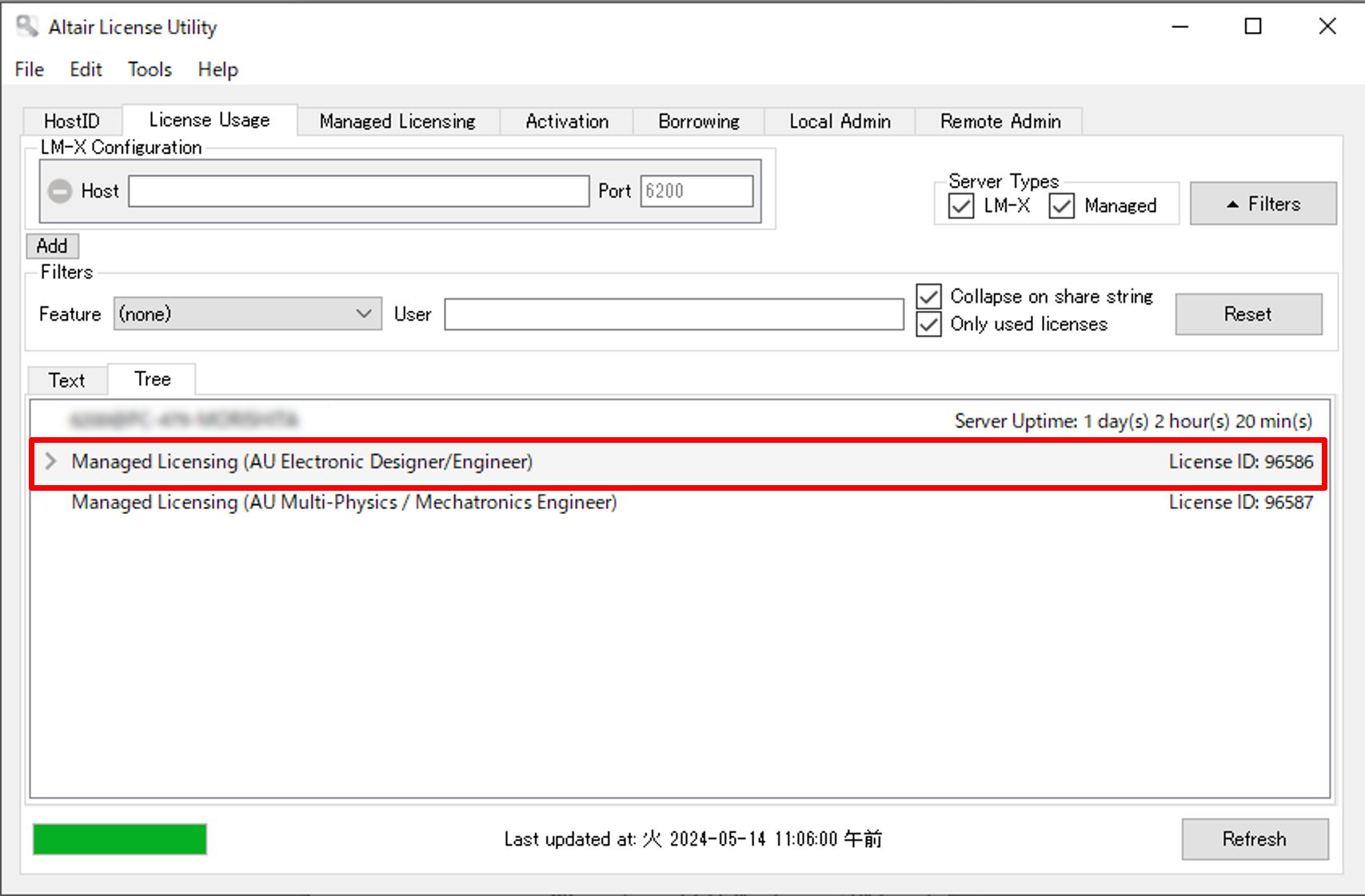Toggle the Managed server type checkbox
Screen dimensions: 1365x896
[1061, 206]
